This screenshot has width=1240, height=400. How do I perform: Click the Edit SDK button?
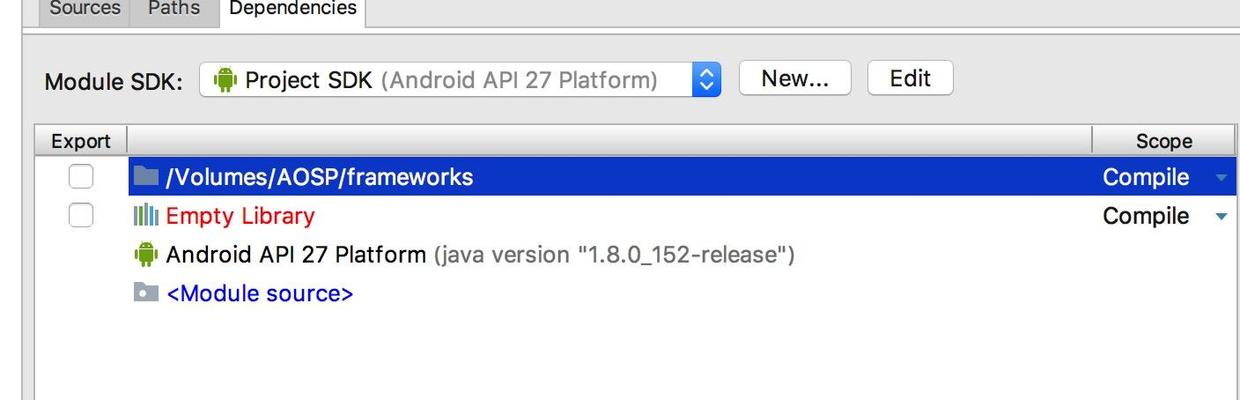909,79
